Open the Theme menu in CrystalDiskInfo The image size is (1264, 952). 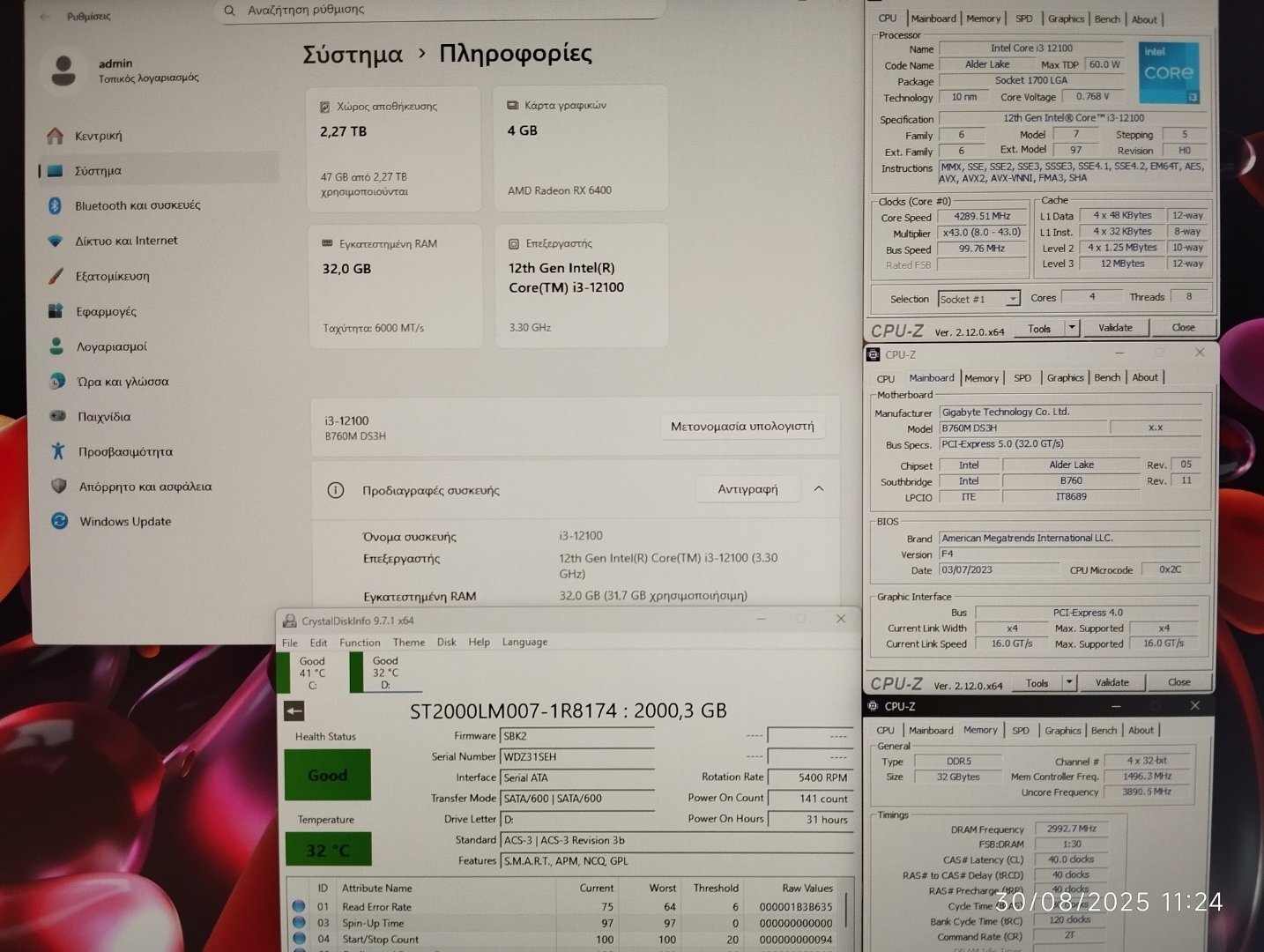pyautogui.click(x=409, y=643)
